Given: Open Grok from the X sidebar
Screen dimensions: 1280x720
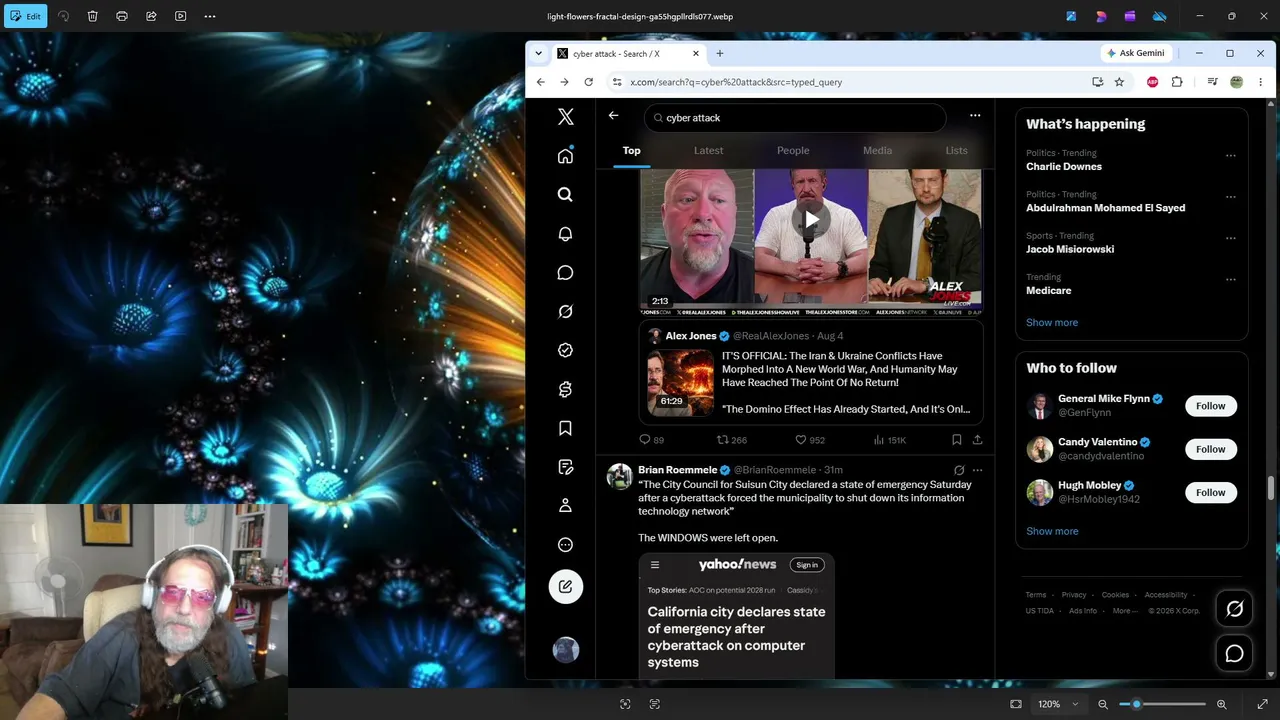Looking at the screenshot, I should point(566,312).
